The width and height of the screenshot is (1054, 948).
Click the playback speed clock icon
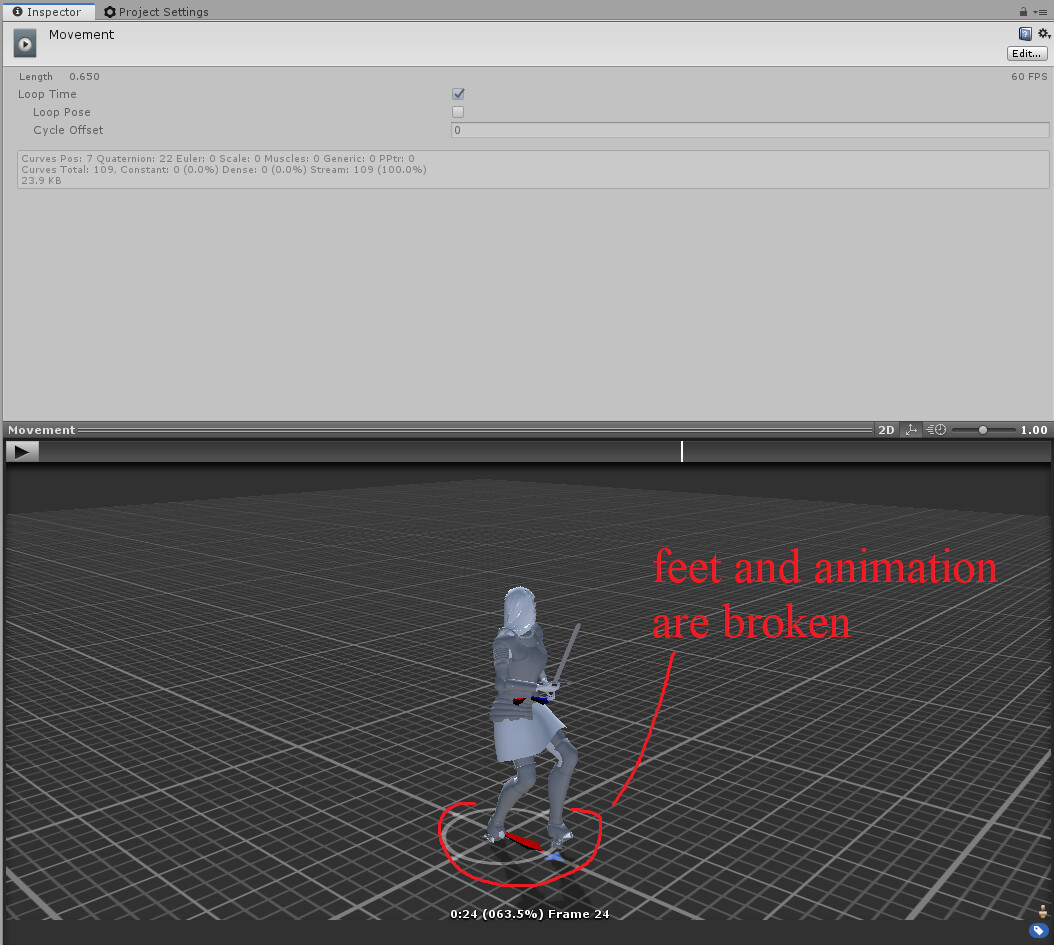click(x=934, y=429)
